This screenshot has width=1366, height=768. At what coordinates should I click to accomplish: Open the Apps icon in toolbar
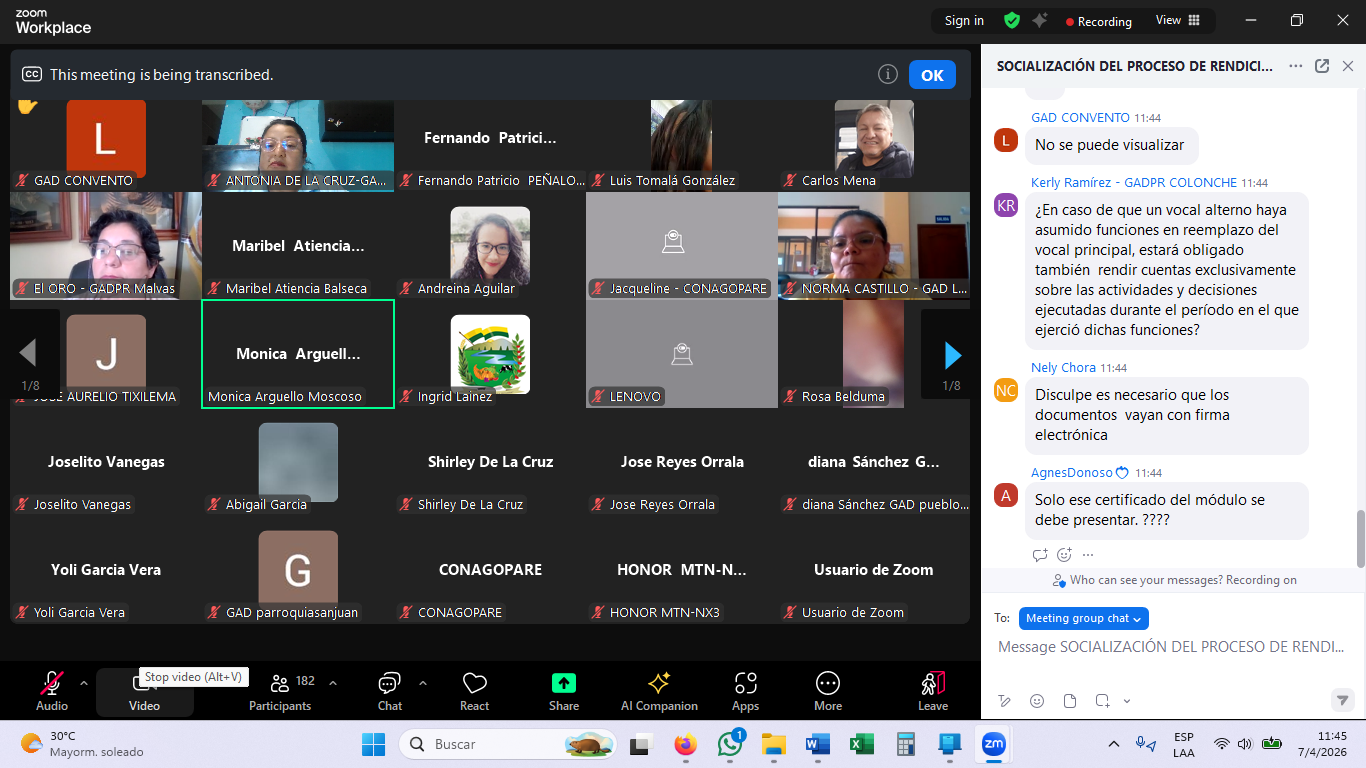pyautogui.click(x=745, y=691)
